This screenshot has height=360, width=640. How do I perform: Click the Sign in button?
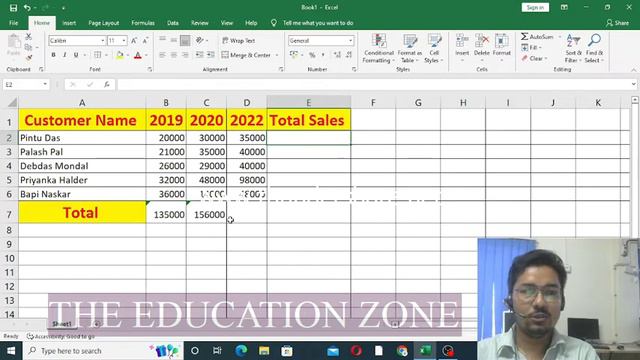[535, 7]
